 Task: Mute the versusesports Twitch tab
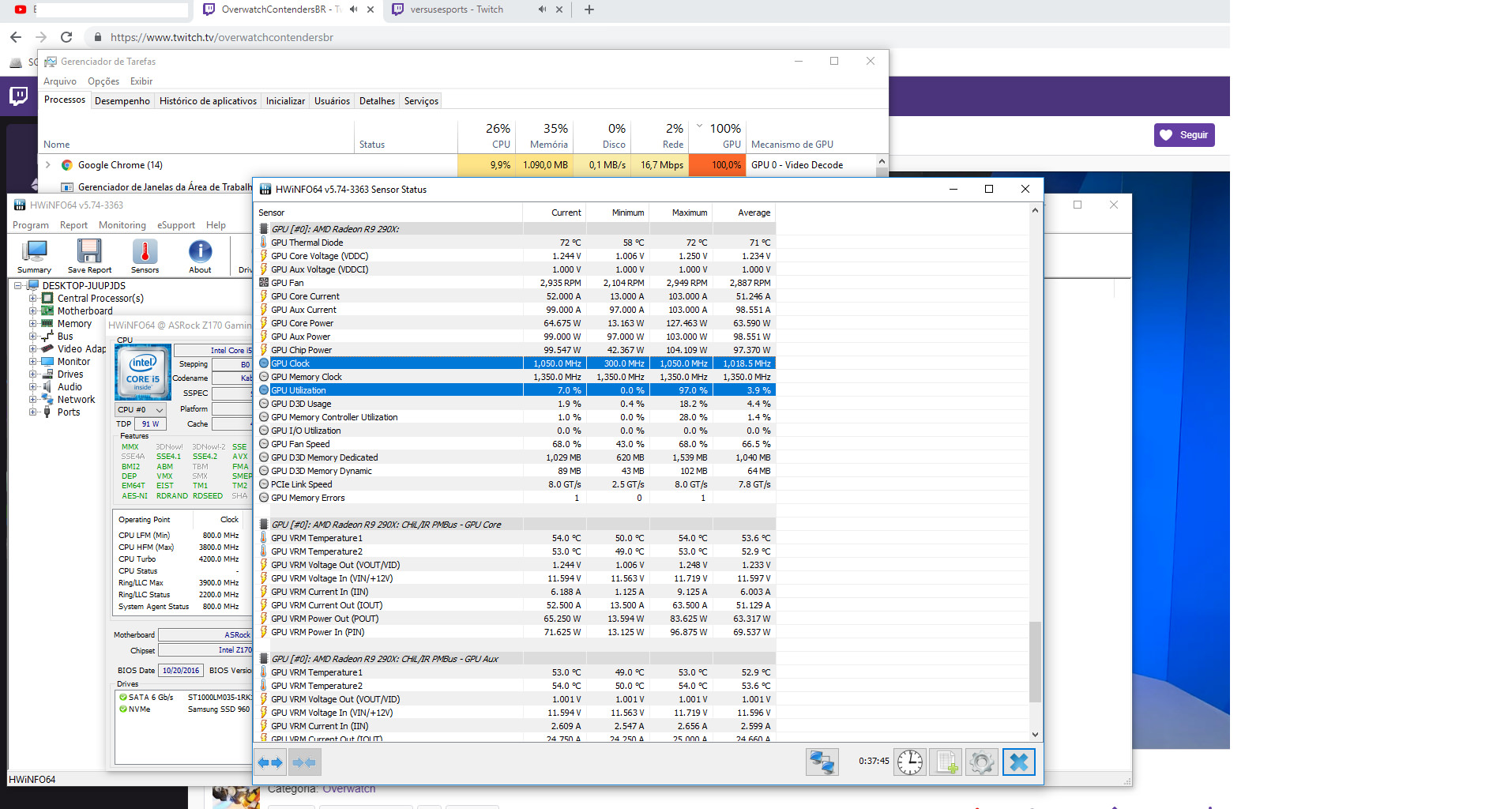tap(542, 9)
